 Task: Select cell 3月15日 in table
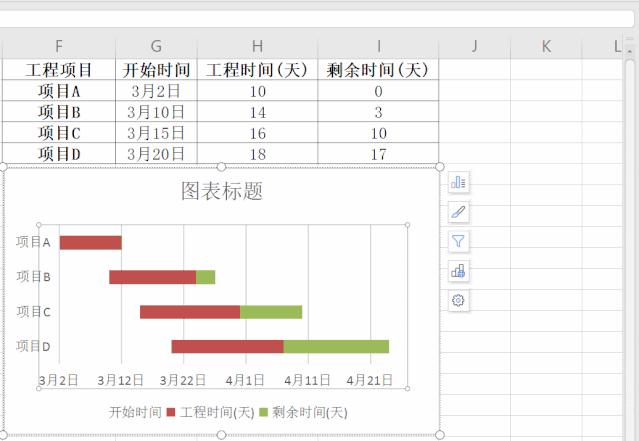(x=156, y=133)
